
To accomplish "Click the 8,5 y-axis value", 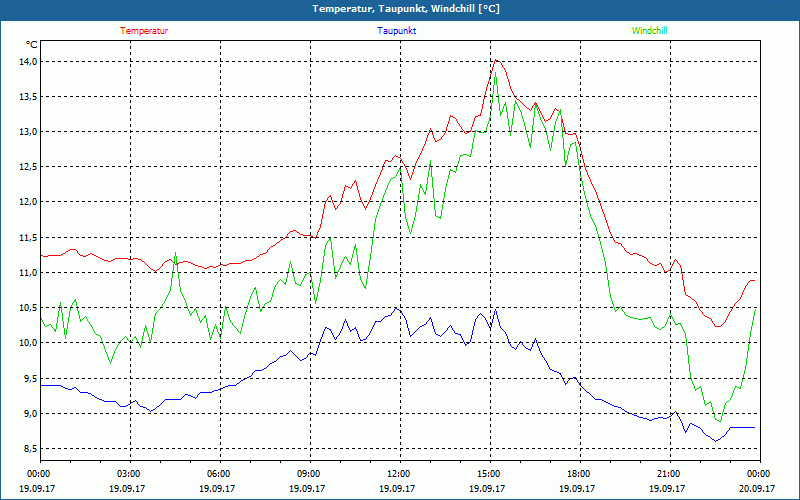I will coord(30,449).
